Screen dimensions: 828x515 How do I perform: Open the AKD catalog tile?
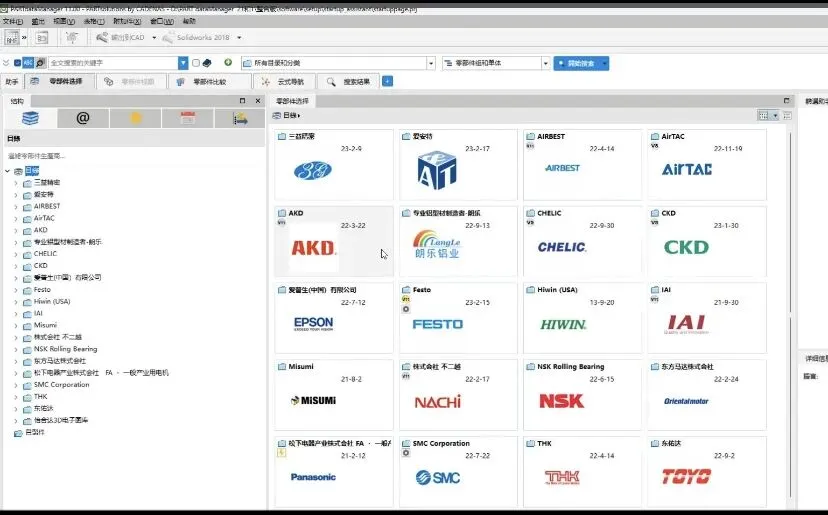tap(334, 241)
